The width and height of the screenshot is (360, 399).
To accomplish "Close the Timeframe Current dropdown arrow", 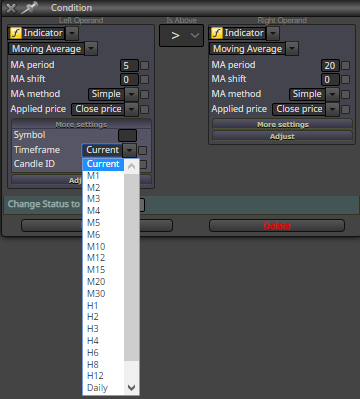I will coord(129,150).
